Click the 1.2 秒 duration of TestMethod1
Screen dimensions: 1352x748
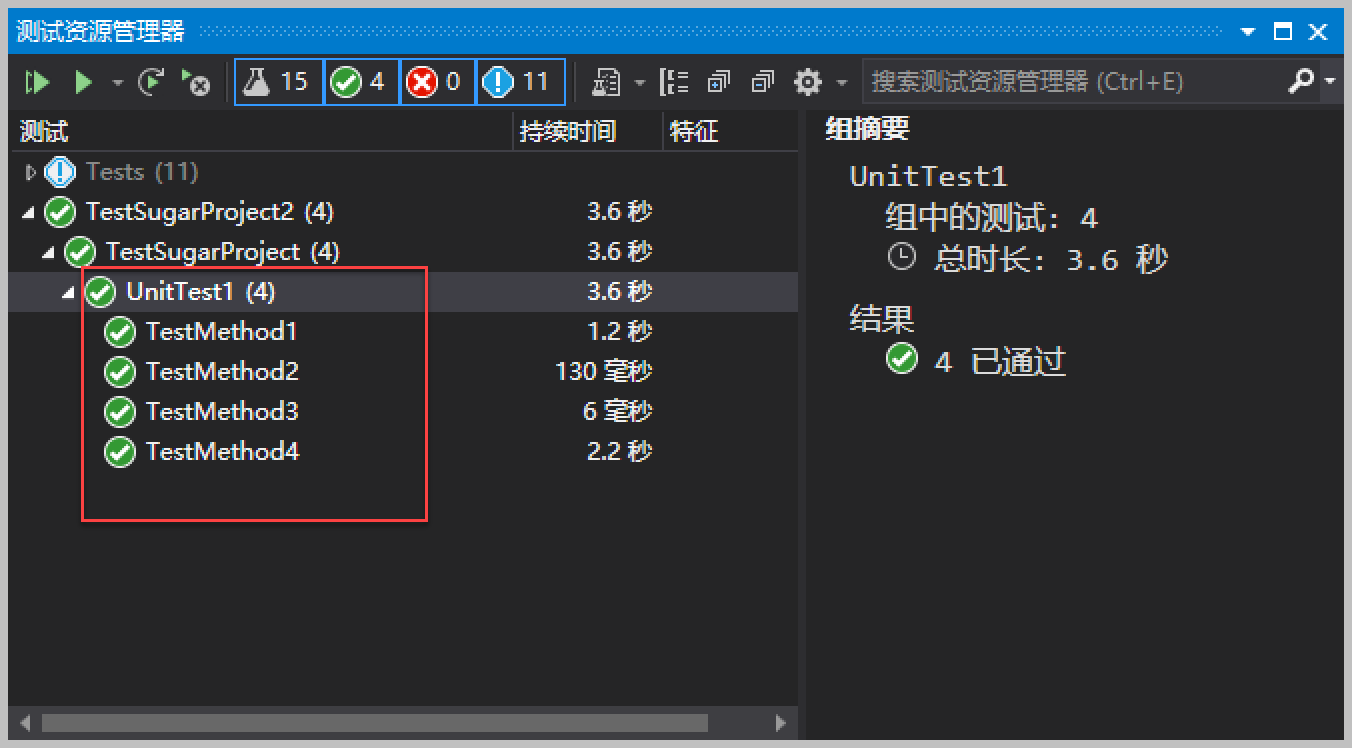pos(620,331)
